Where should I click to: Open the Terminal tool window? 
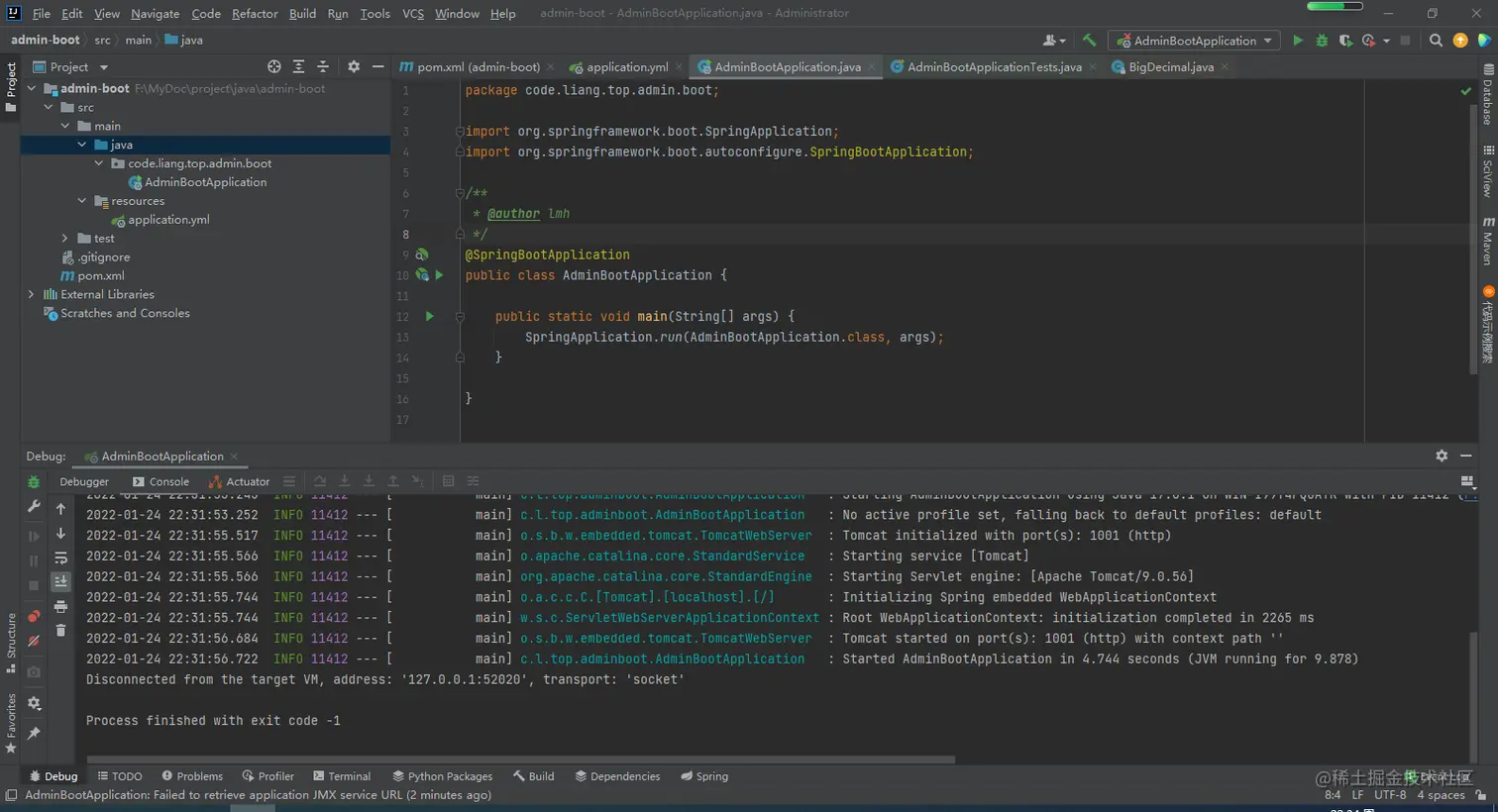point(342,776)
